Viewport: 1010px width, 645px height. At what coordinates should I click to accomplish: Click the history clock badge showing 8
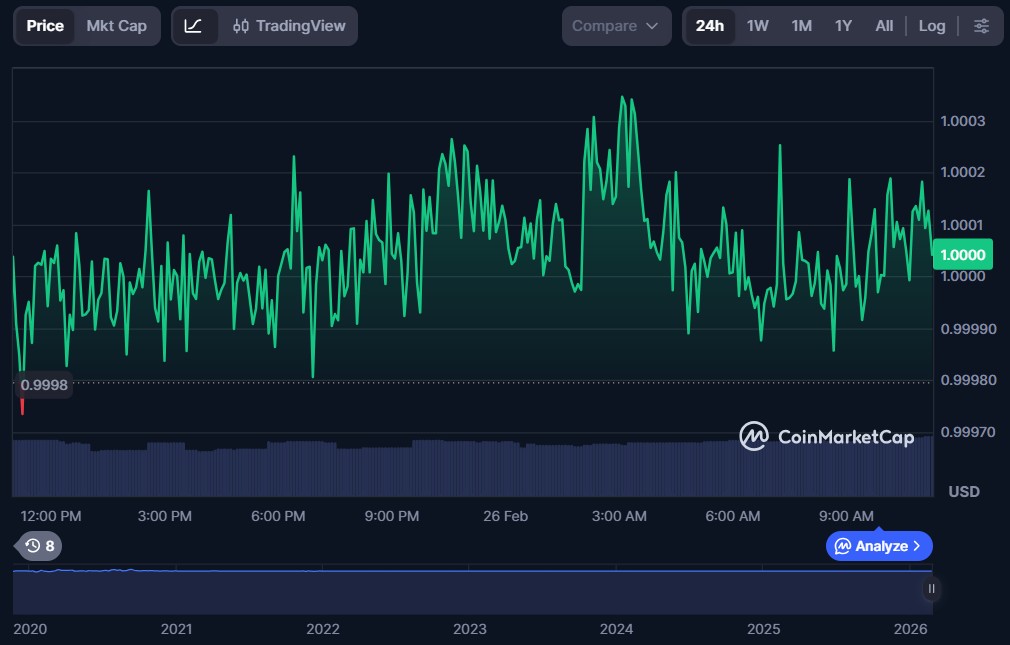click(x=41, y=546)
